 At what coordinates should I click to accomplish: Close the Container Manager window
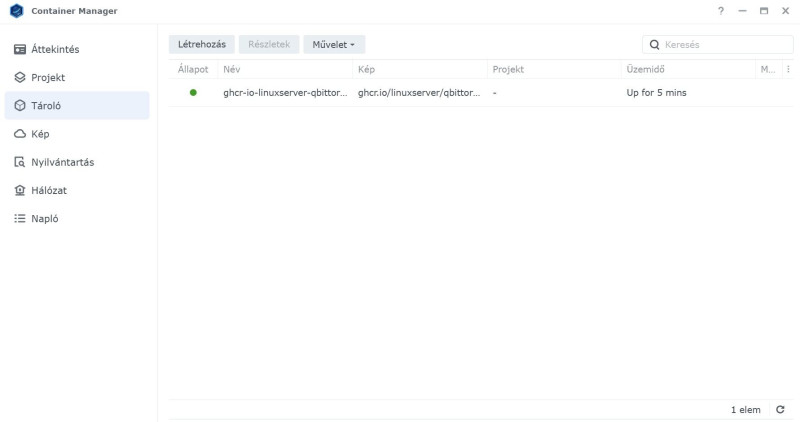coord(786,11)
